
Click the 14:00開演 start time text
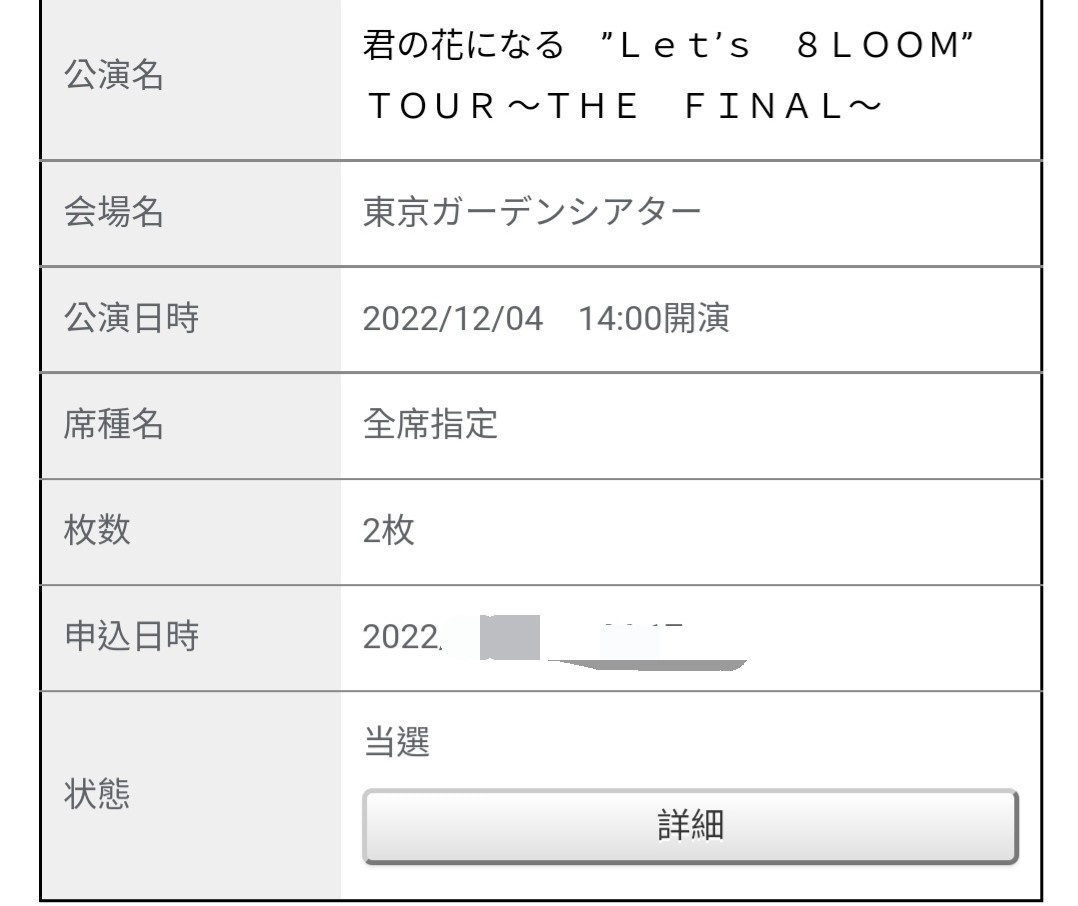[x=654, y=319]
